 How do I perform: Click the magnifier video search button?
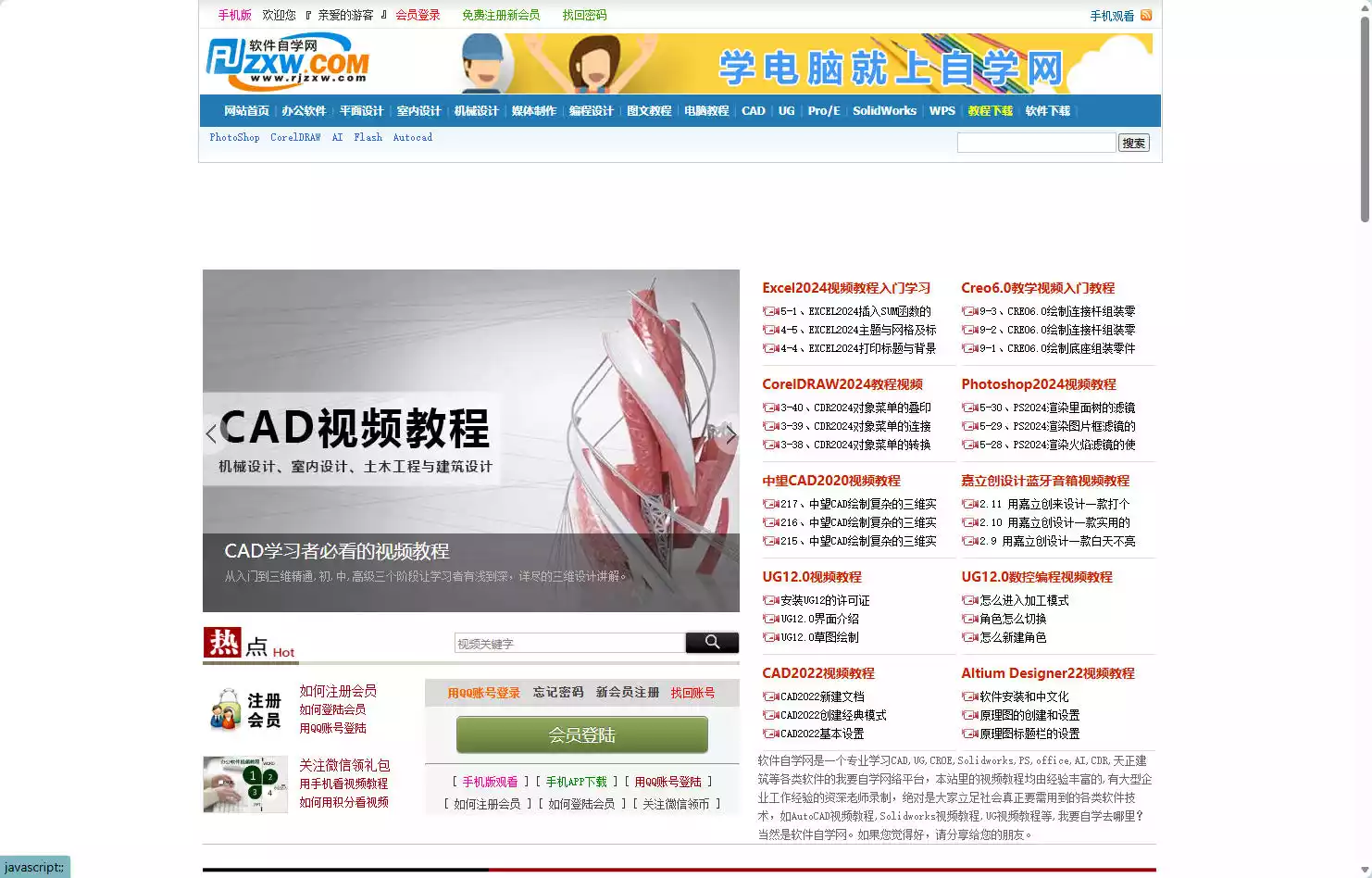(x=712, y=642)
